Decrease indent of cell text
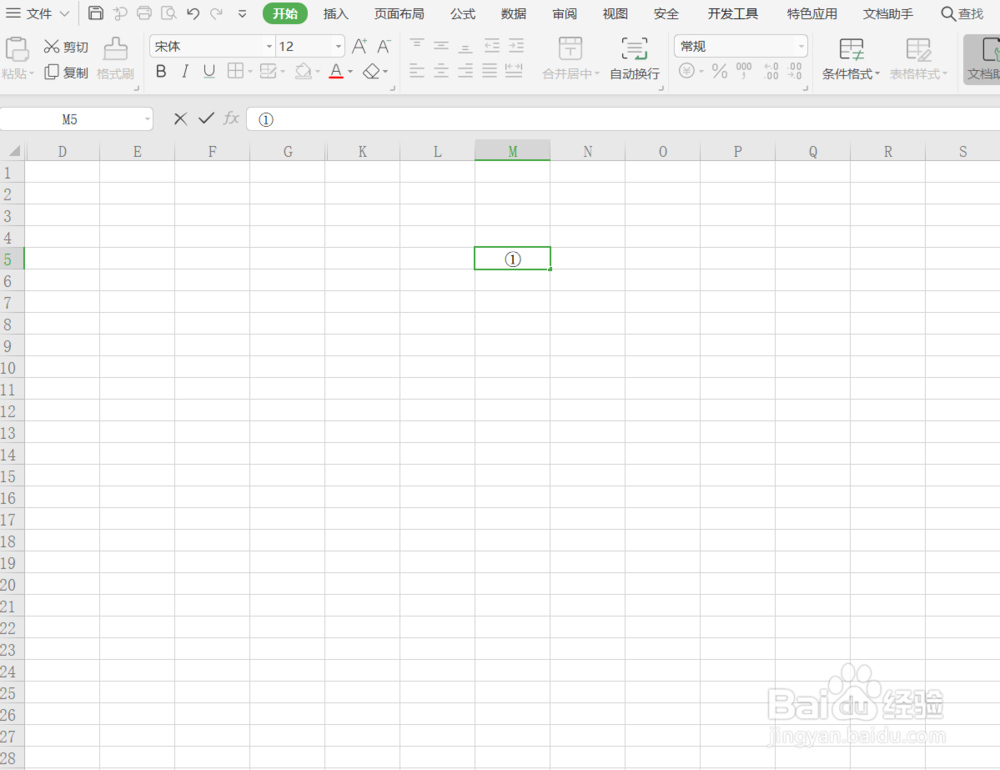The height and width of the screenshot is (770, 1000). point(492,45)
